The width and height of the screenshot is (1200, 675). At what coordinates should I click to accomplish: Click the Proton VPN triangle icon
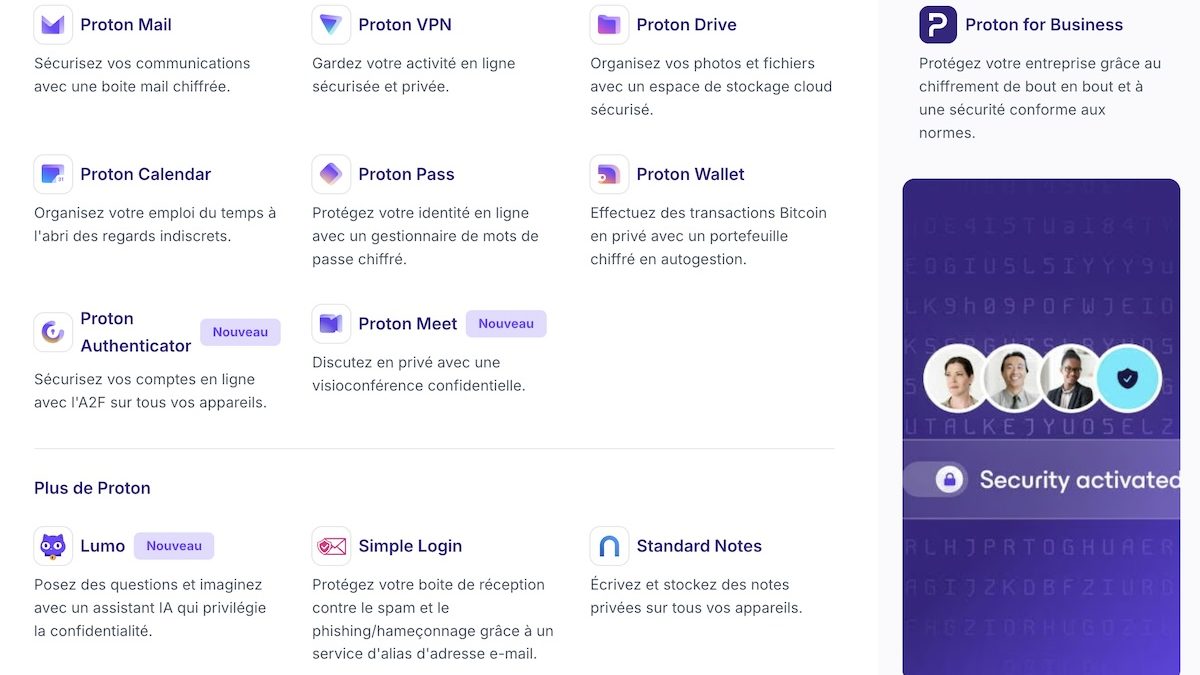pos(331,25)
